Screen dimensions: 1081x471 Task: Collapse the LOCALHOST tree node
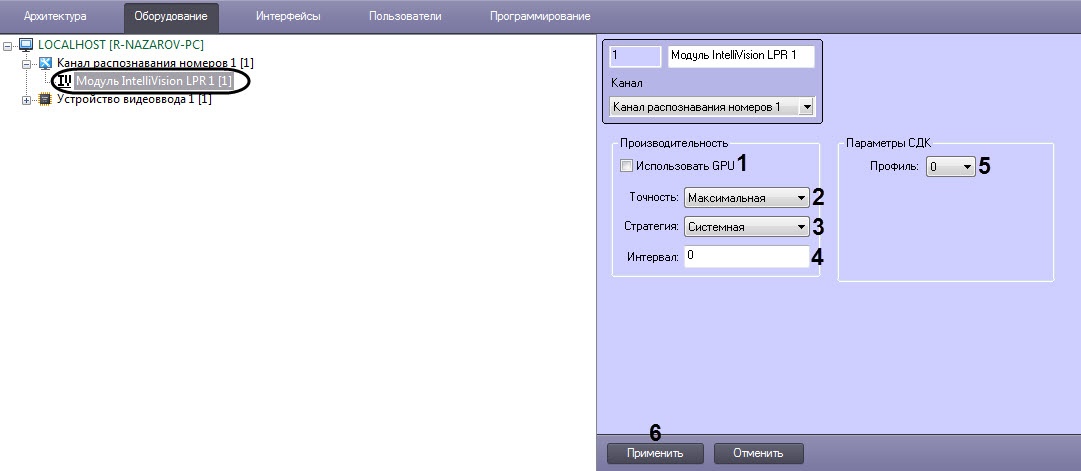[x=9, y=45]
